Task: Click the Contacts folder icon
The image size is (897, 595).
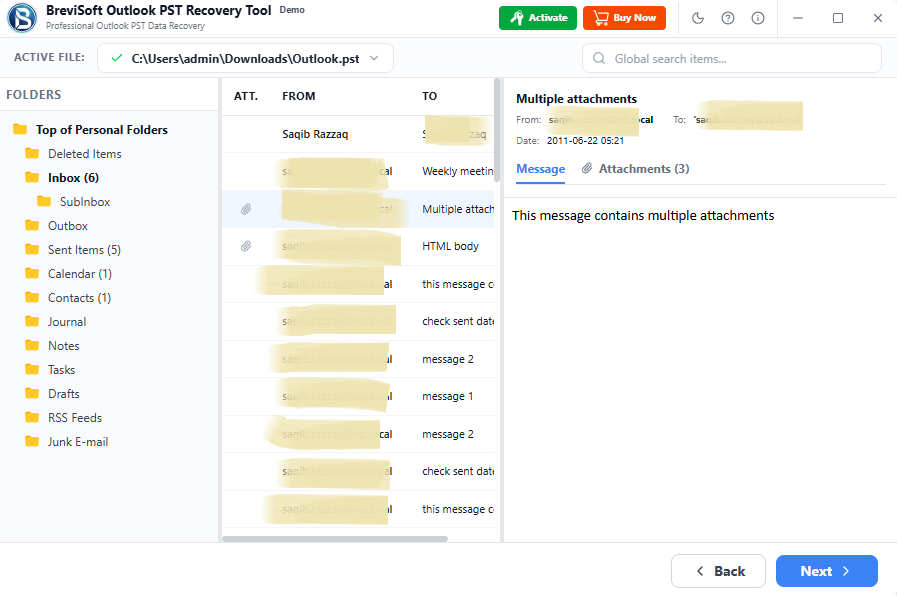Action: pyautogui.click(x=32, y=298)
